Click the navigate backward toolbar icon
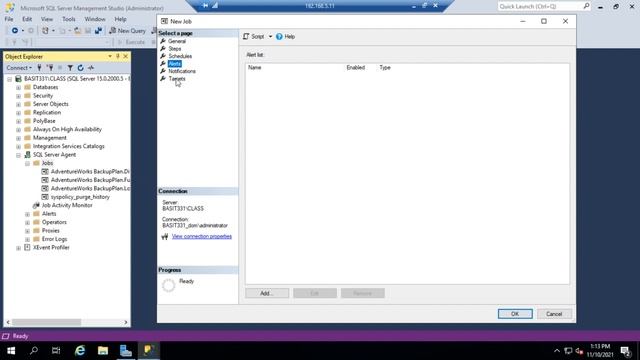The image size is (640, 360). 15,31
